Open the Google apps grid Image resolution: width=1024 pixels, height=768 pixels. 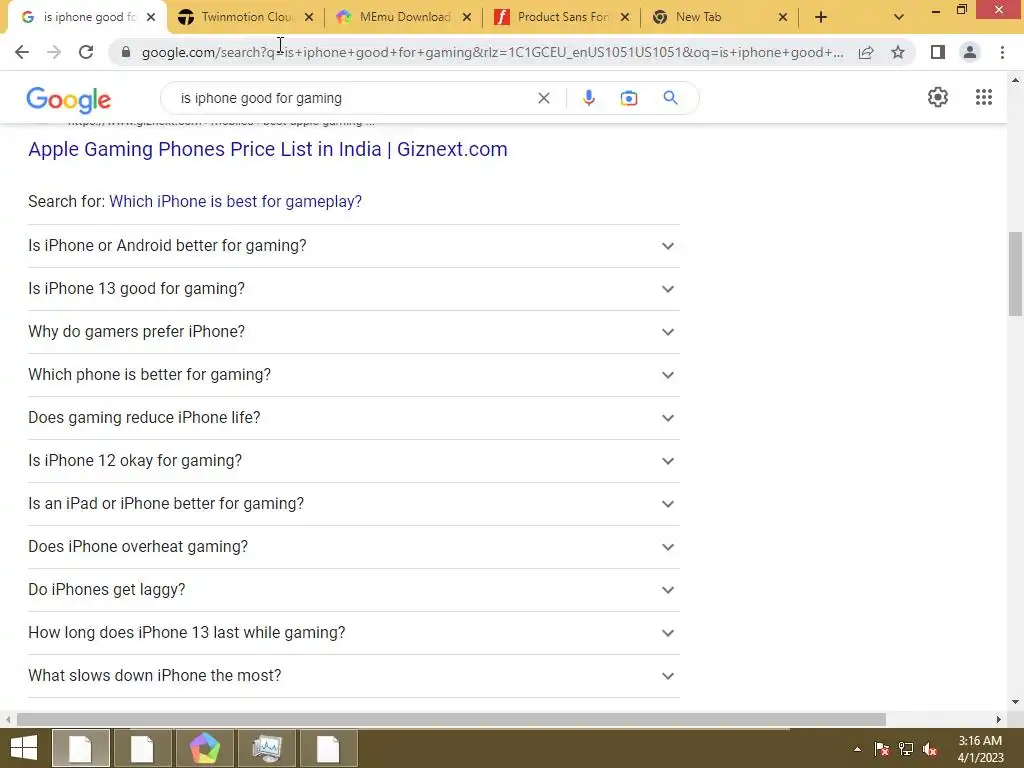tap(984, 97)
